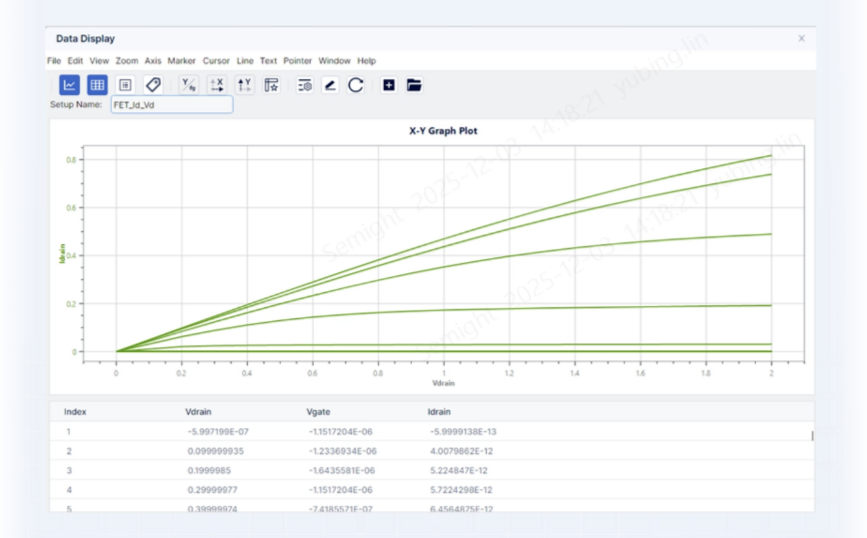867x538 pixels.
Task: Click the table with star icon
Action: 271,85
